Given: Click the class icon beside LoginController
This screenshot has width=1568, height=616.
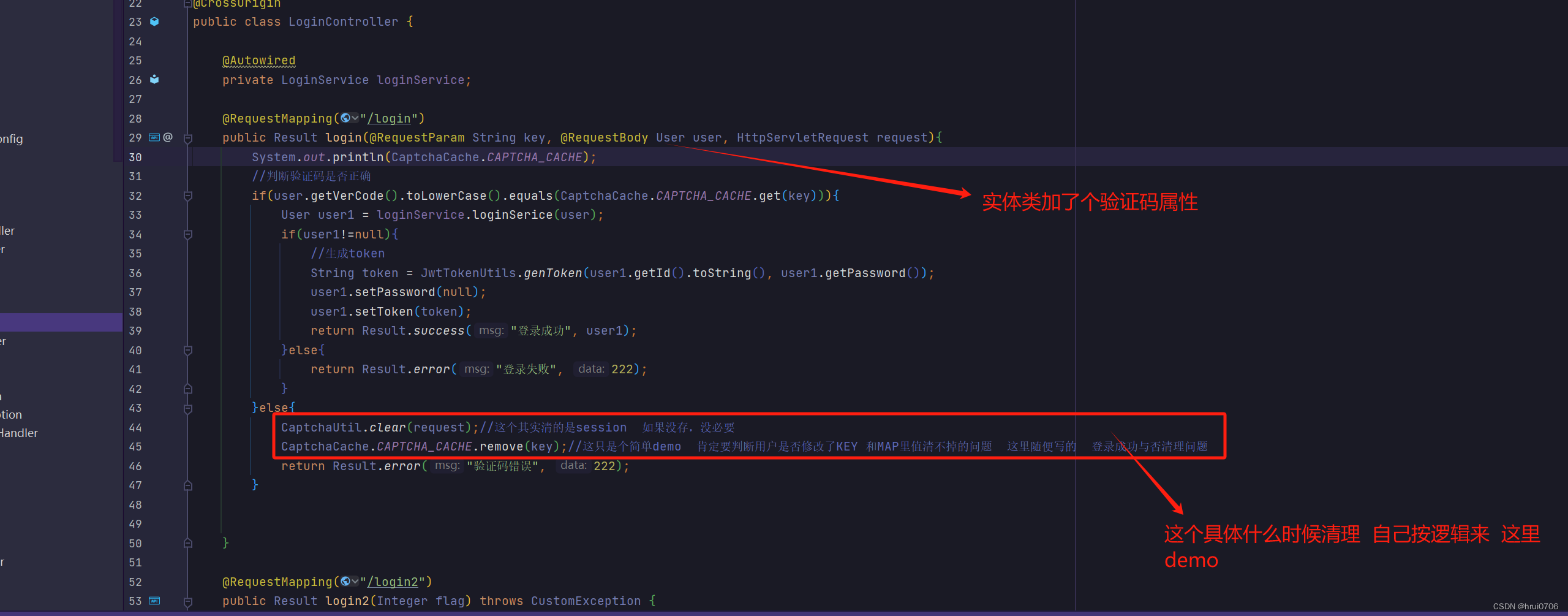Looking at the screenshot, I should [154, 21].
